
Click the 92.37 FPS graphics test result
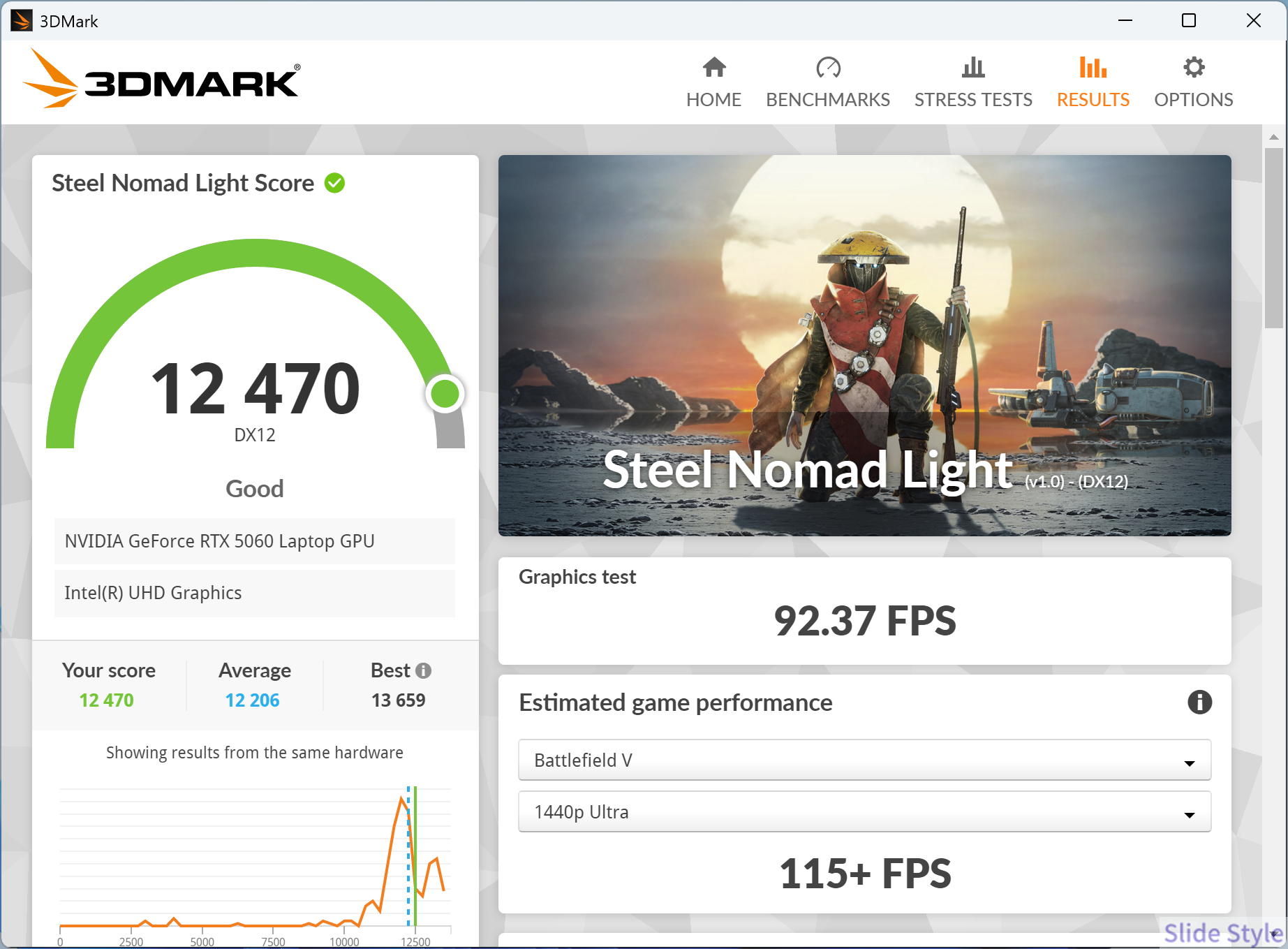pyautogui.click(x=864, y=621)
